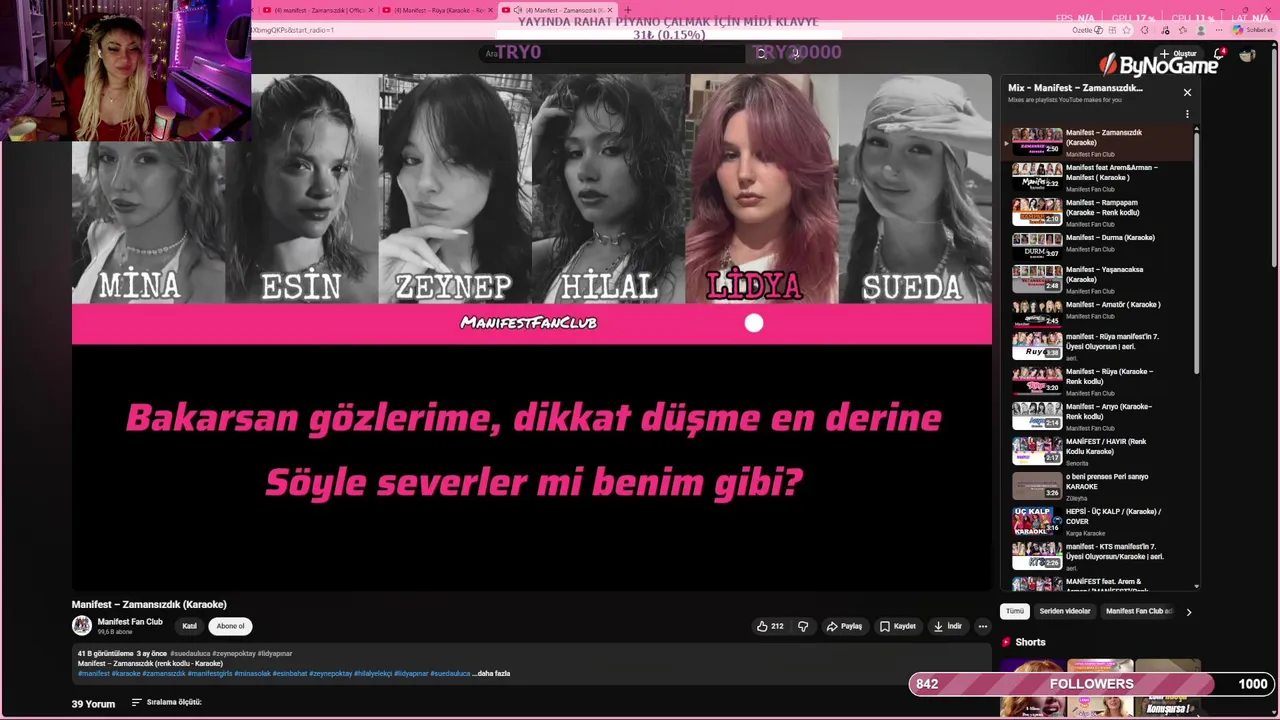Share the video with Paylaş
The height and width of the screenshot is (720, 1280).
[x=844, y=626]
